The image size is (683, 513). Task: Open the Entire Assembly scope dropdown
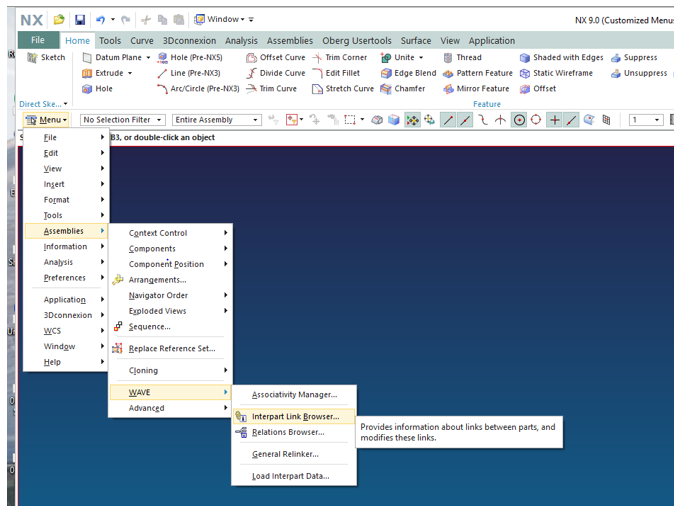(216, 120)
